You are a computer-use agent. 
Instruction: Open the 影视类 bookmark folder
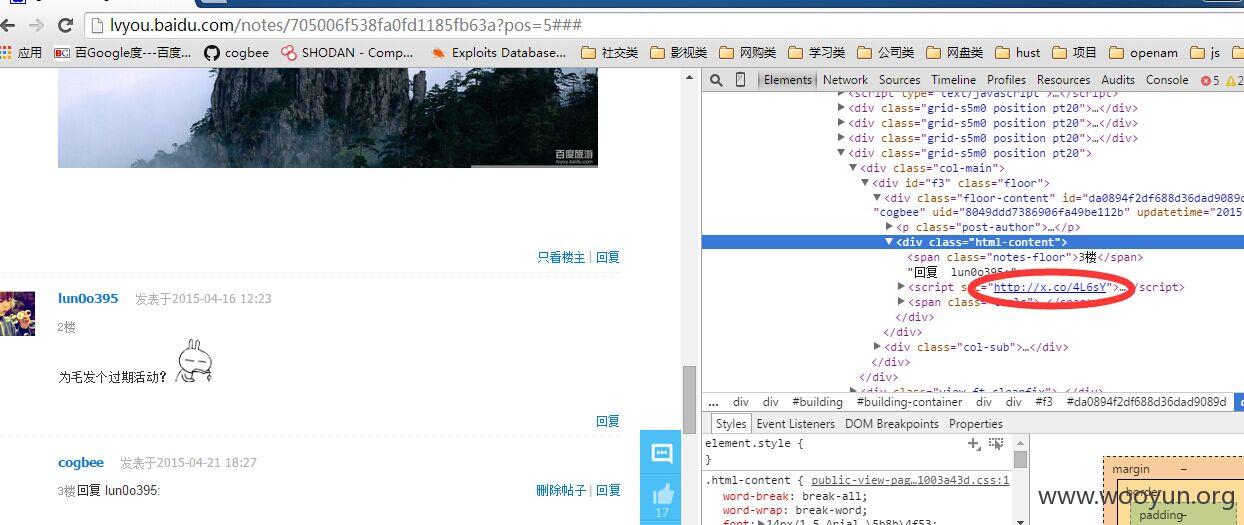tap(678, 52)
